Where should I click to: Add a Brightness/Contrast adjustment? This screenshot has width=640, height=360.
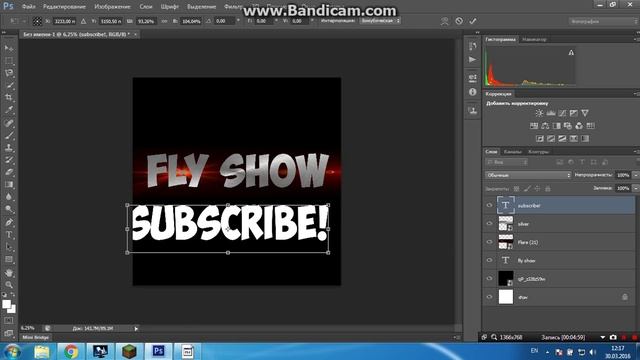pyautogui.click(x=539, y=113)
